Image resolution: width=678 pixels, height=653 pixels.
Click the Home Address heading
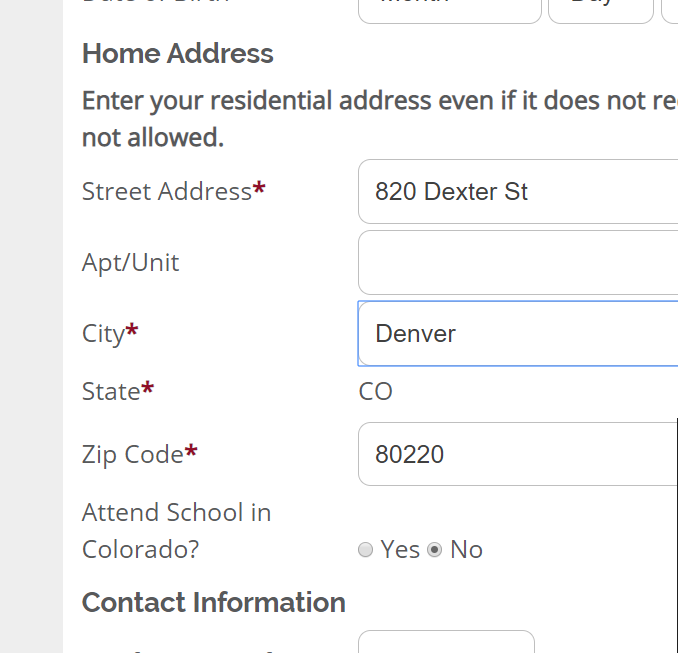(x=178, y=53)
